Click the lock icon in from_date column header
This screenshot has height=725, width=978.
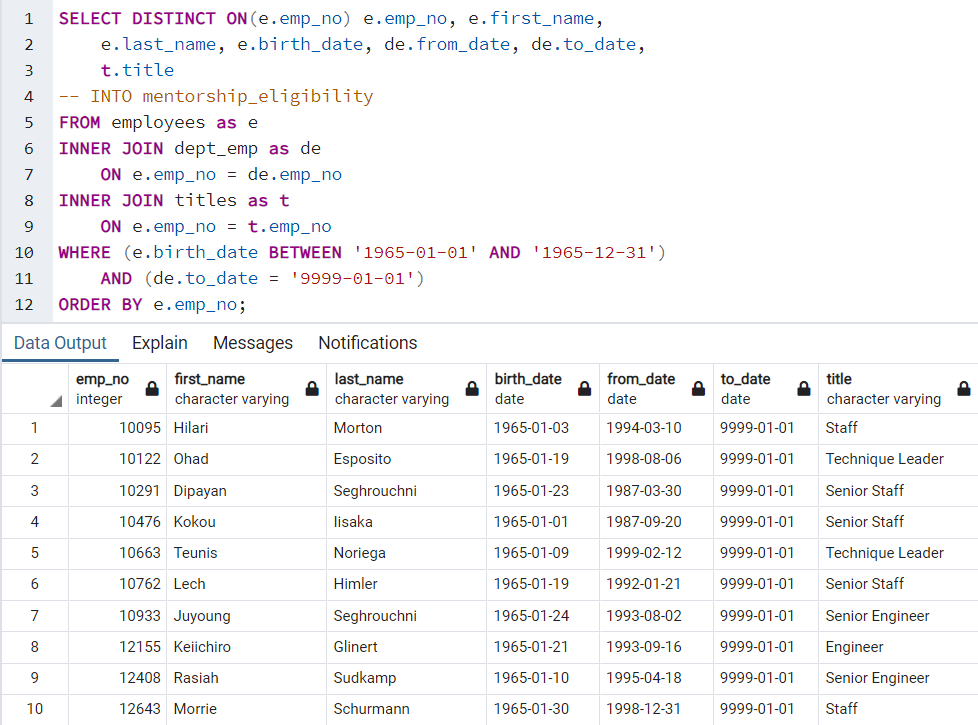point(699,389)
